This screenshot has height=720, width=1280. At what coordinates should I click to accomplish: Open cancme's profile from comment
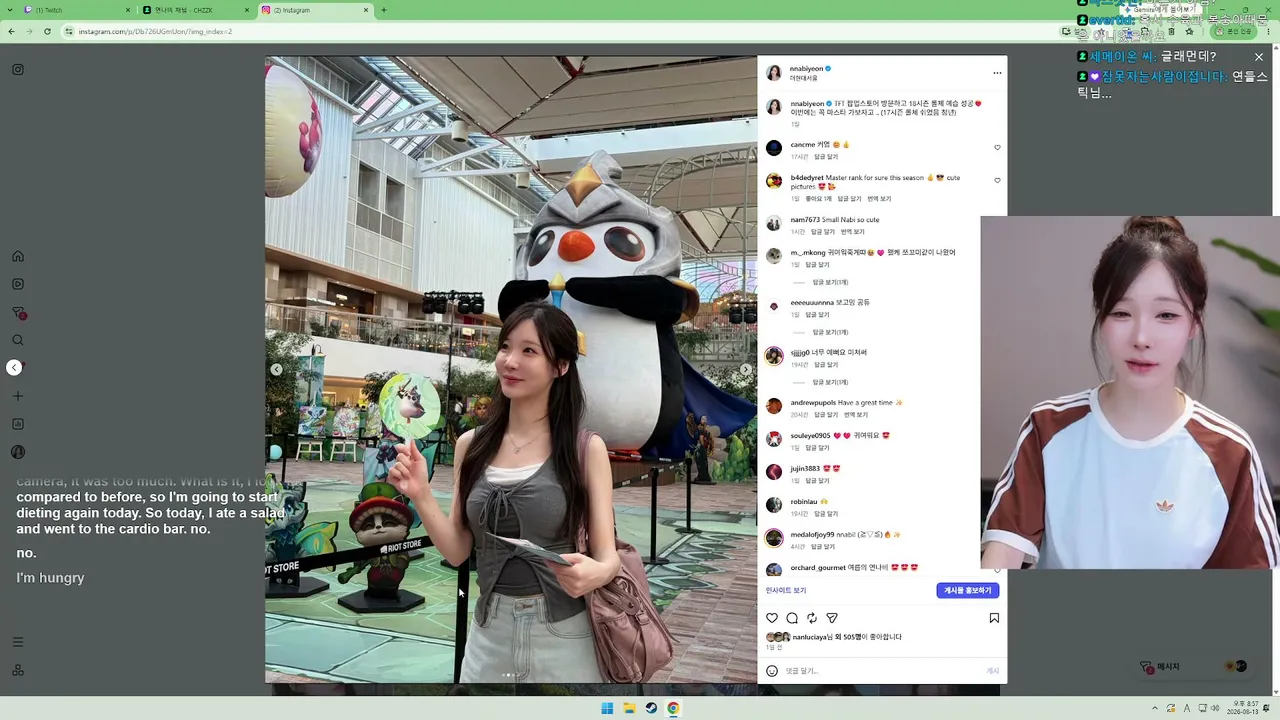pyautogui.click(x=802, y=144)
